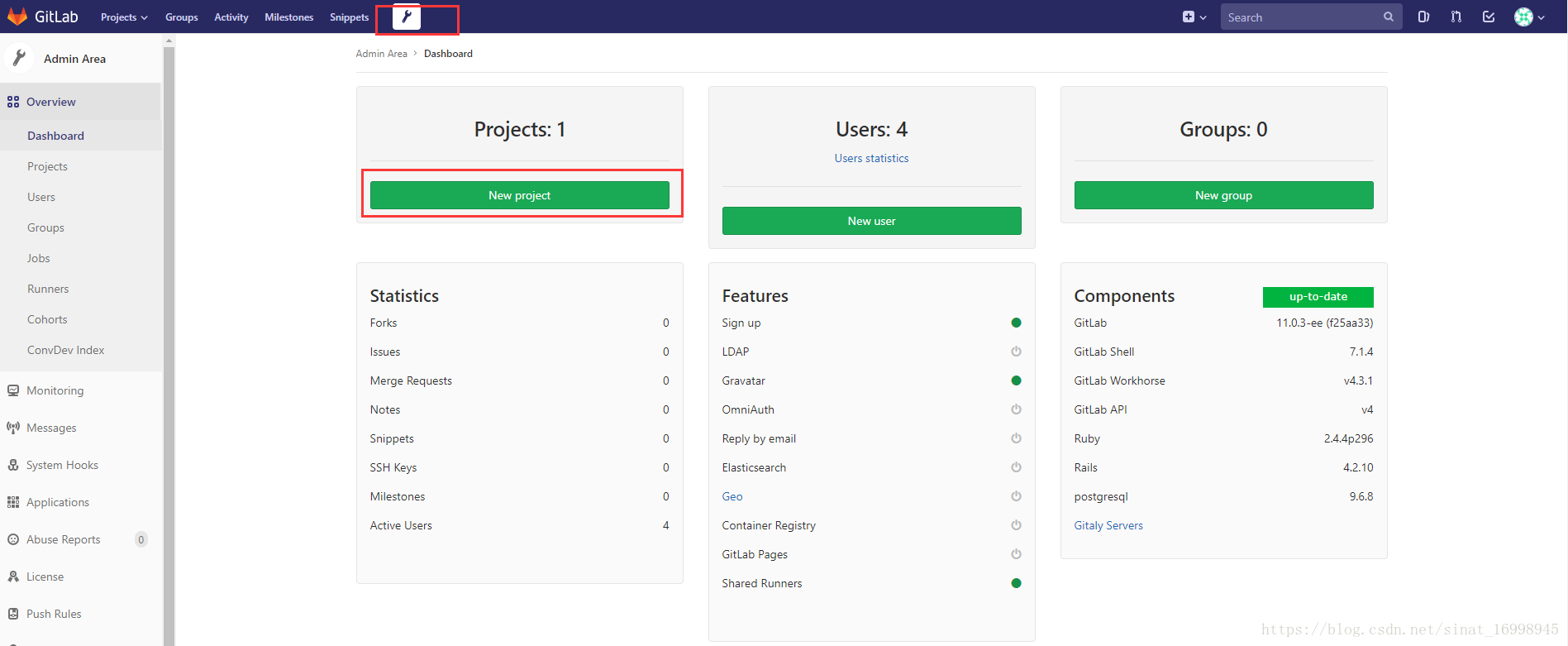Image resolution: width=1568 pixels, height=646 pixels.
Task: Click the Sign up enabled status dot
Action: (1016, 323)
